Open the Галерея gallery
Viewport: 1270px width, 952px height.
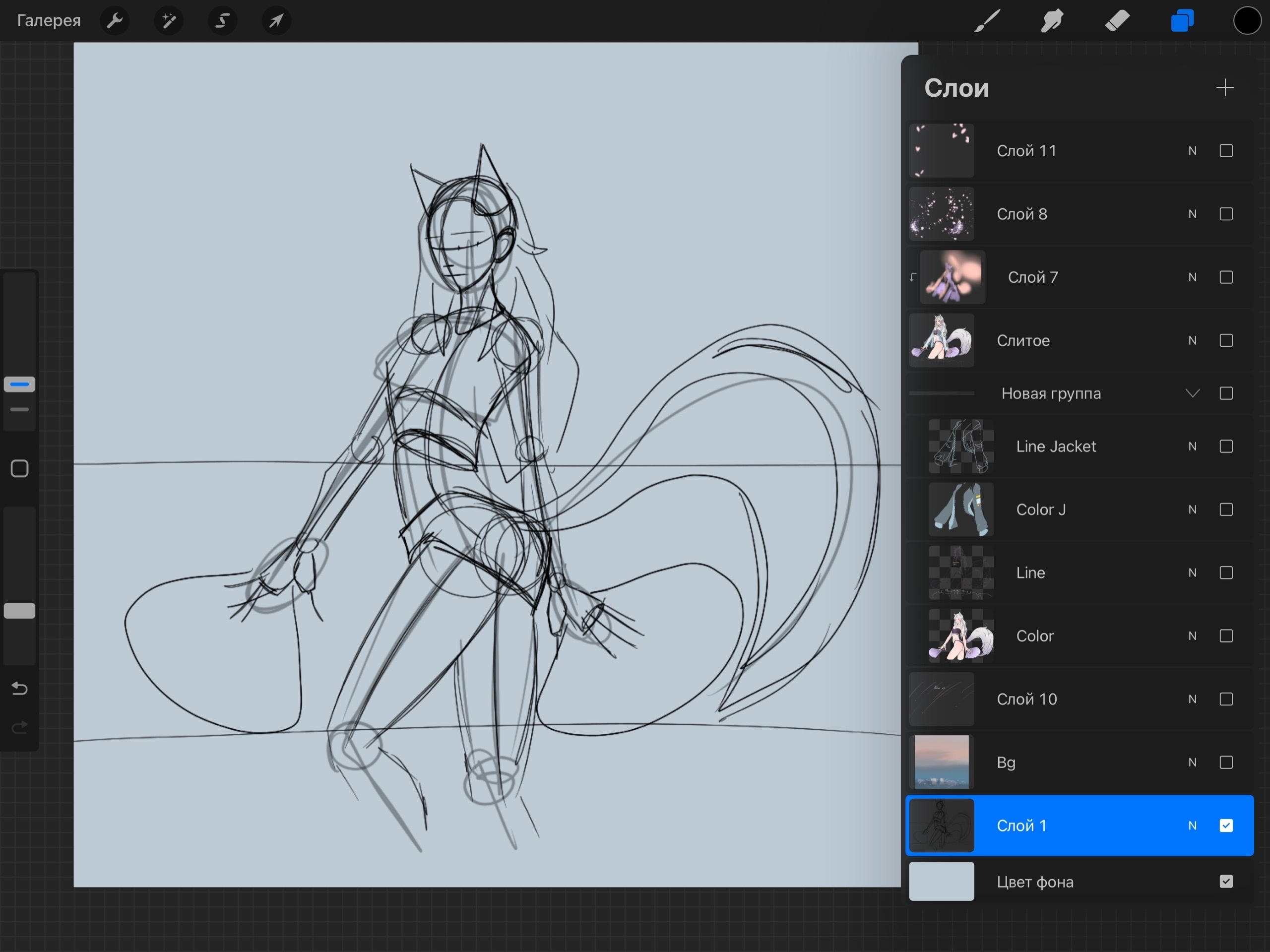click(49, 21)
